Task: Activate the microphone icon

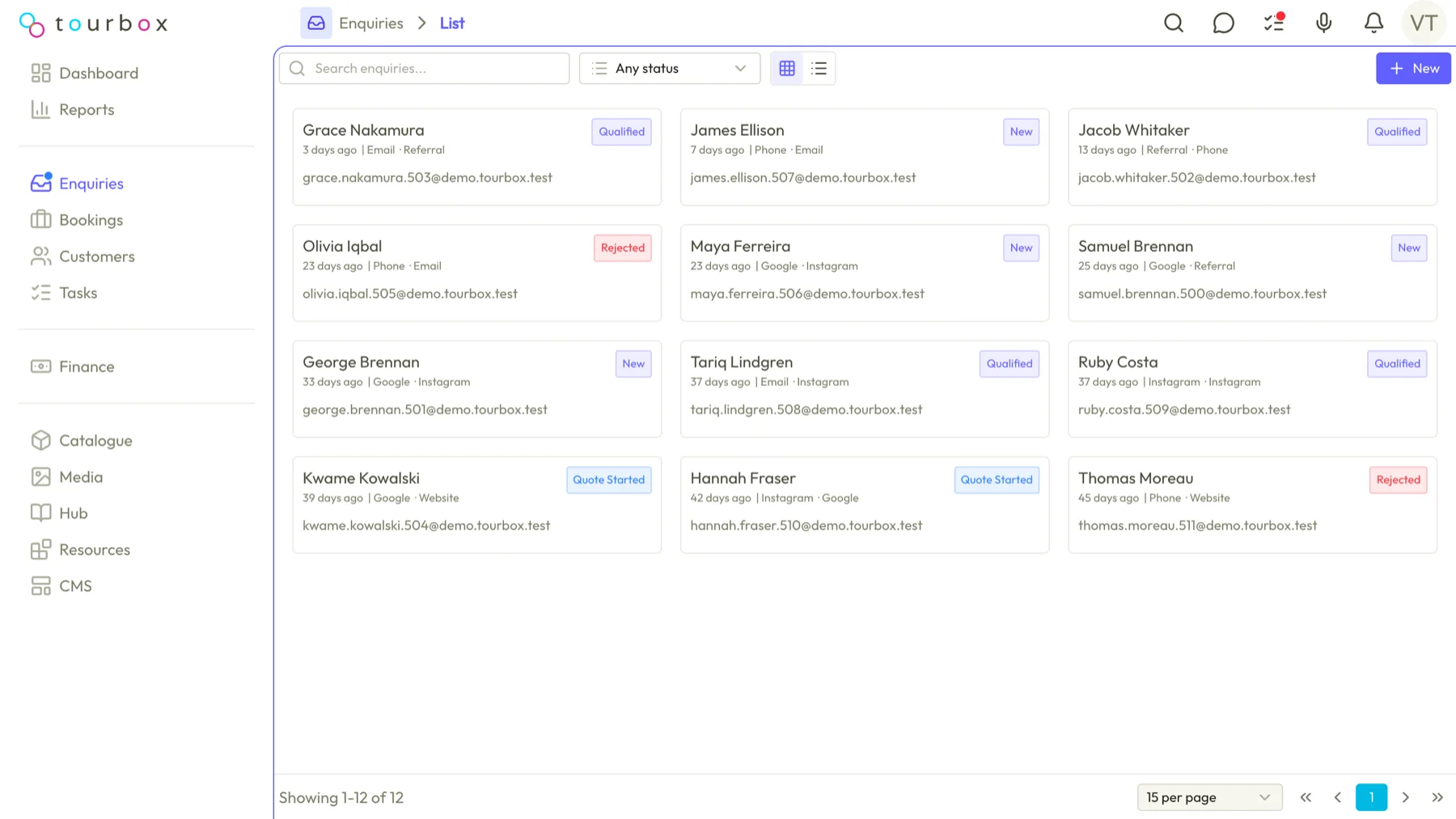Action: pos(1324,23)
